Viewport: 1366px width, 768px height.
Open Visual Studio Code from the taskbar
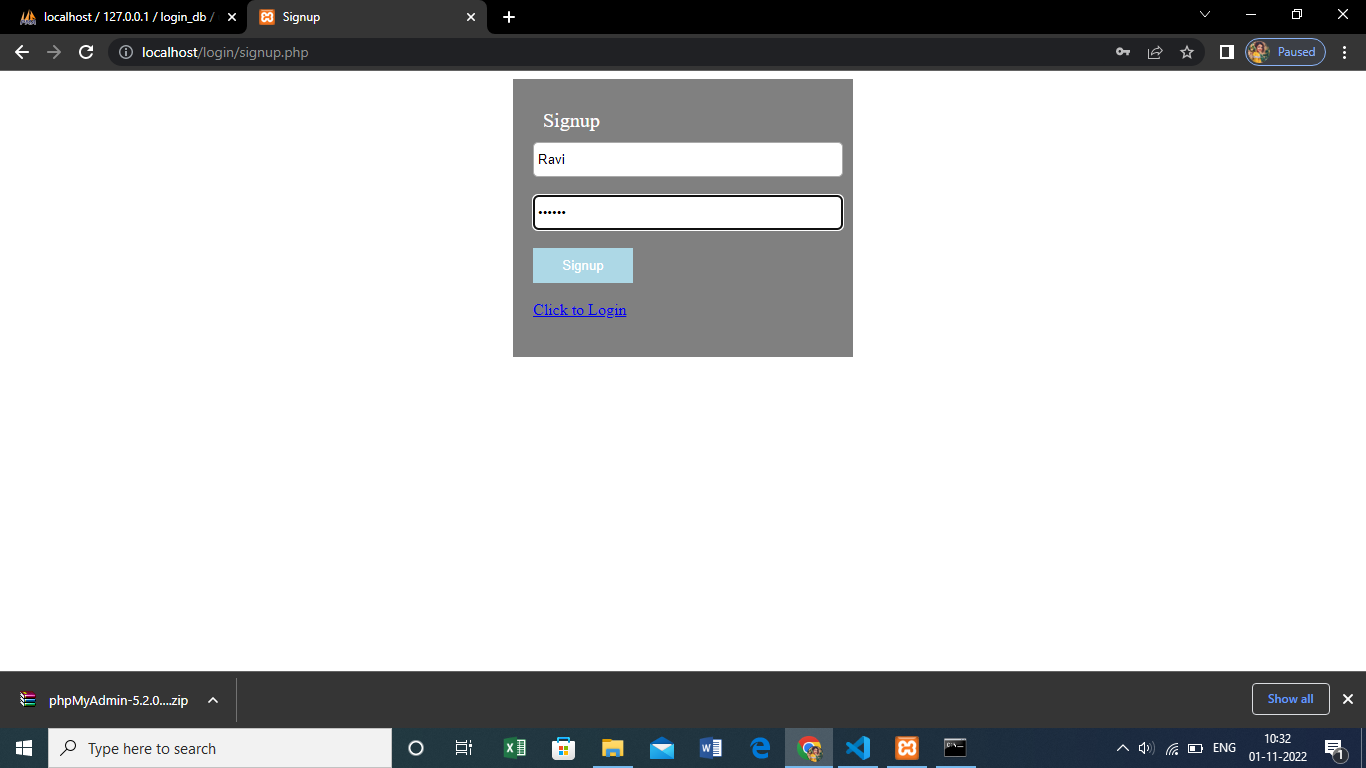pyautogui.click(x=857, y=747)
